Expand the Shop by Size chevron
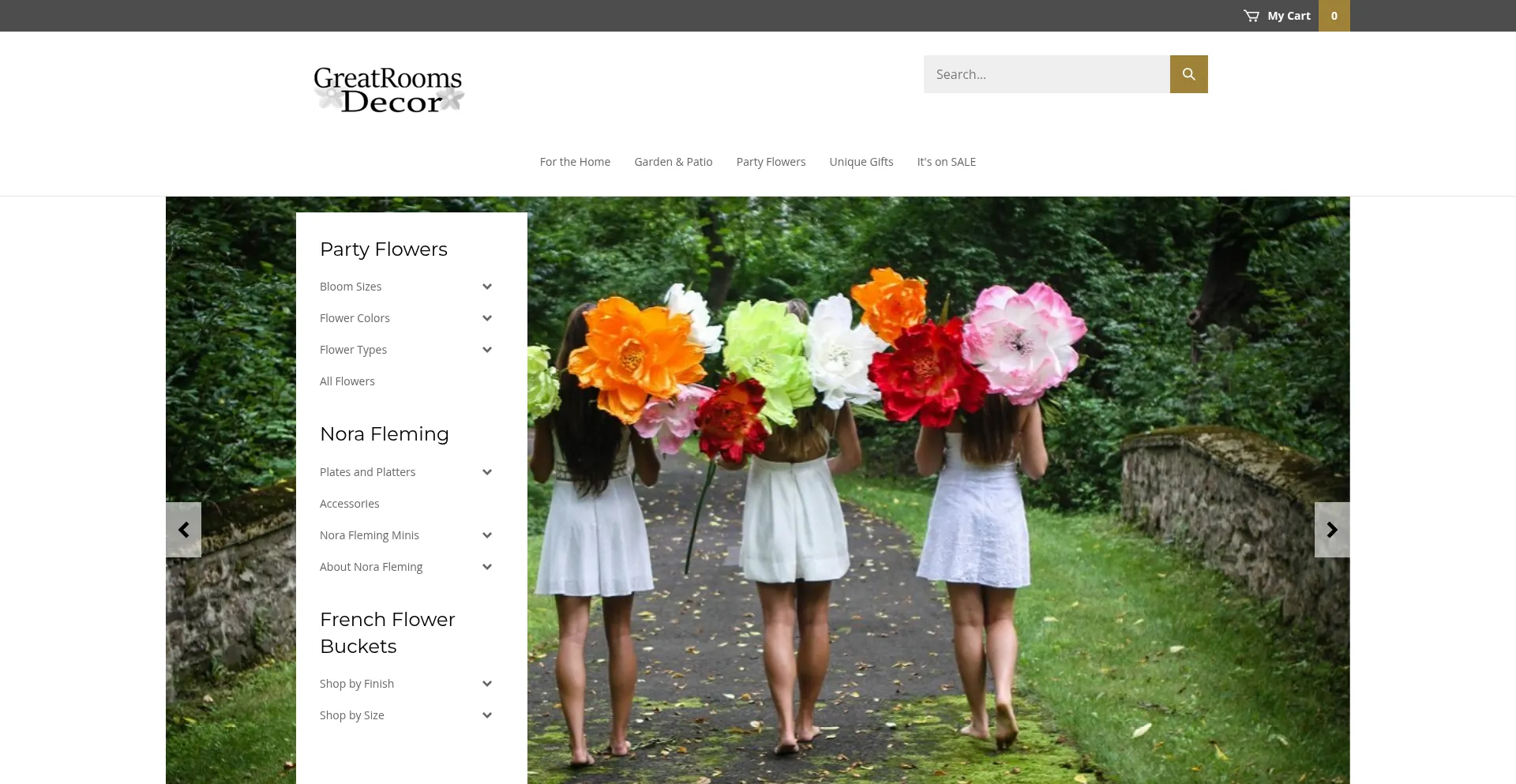The image size is (1516, 784). (x=487, y=715)
